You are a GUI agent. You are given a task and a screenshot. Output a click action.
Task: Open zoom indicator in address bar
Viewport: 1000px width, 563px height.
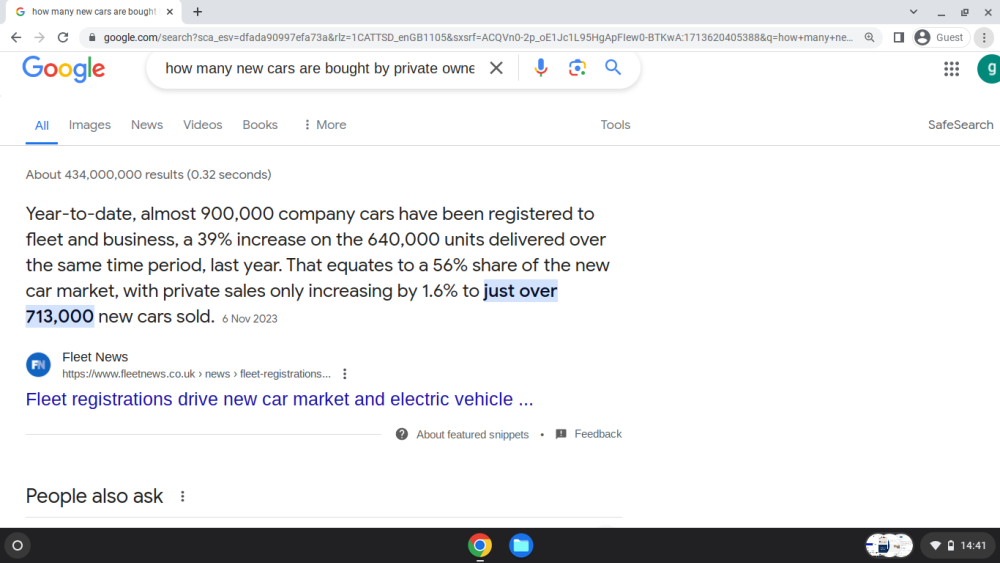pos(869,38)
